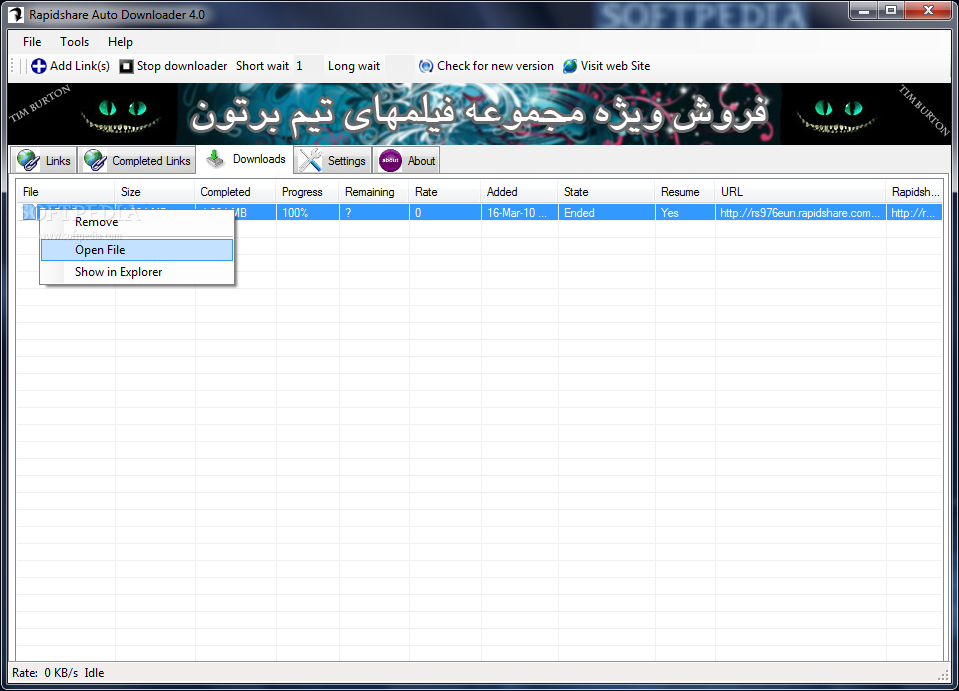The width and height of the screenshot is (959, 691).
Task: Click the truncated 'http://r...' Rapidshare cell
Action: 914,213
